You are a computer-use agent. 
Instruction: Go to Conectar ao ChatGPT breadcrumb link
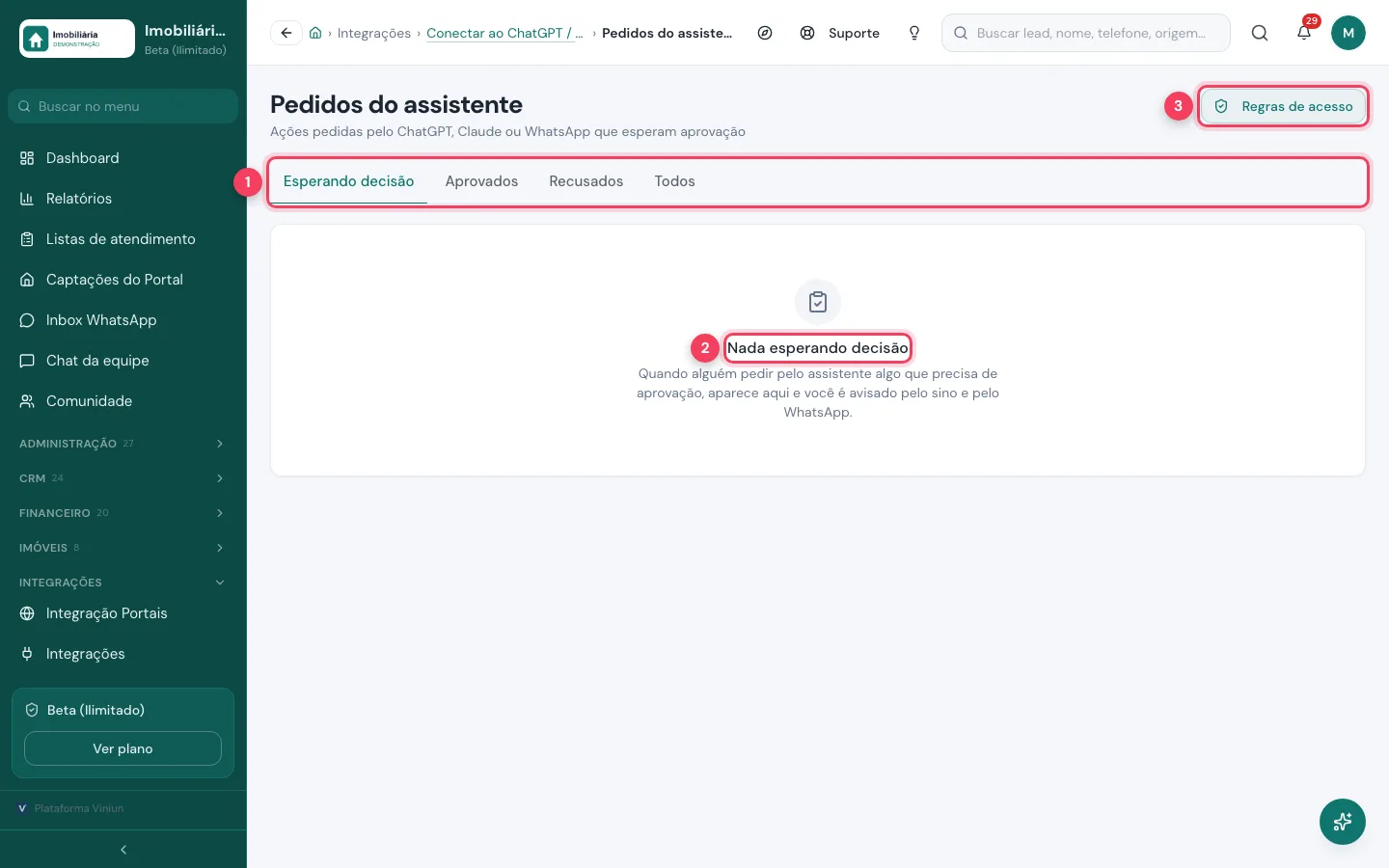point(504,33)
